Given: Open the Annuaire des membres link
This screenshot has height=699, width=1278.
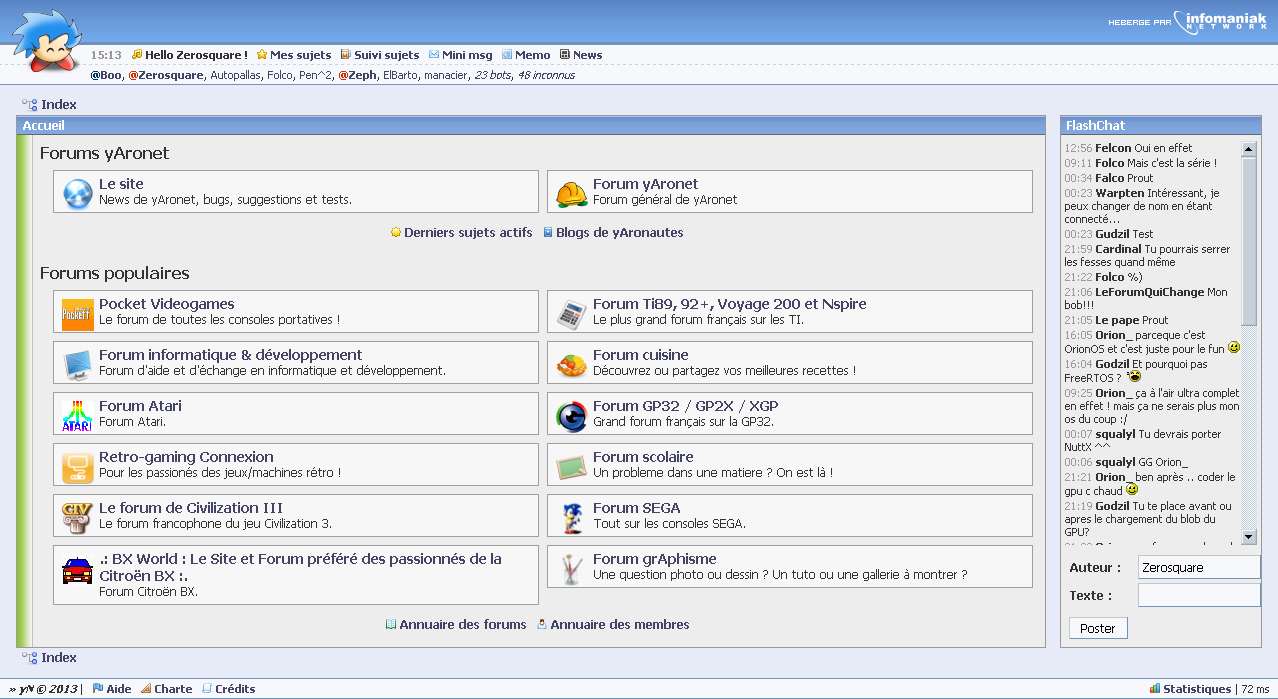Looking at the screenshot, I should 619,625.
